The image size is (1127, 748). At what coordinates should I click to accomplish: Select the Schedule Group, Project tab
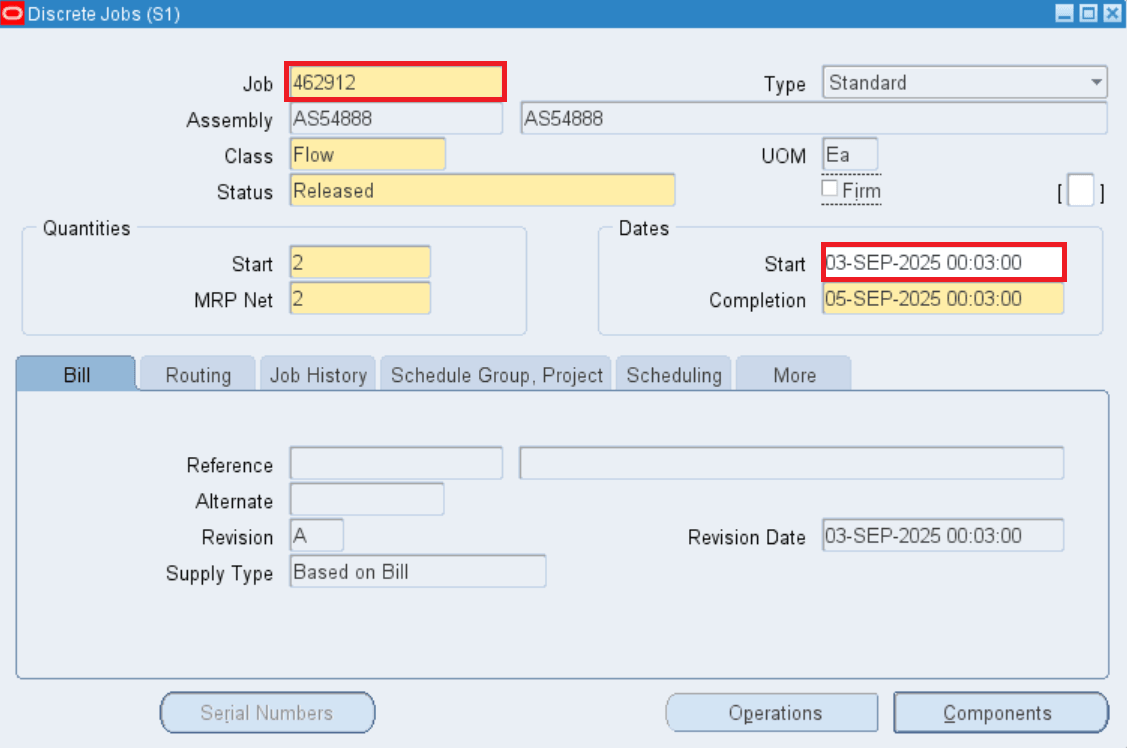coord(495,374)
